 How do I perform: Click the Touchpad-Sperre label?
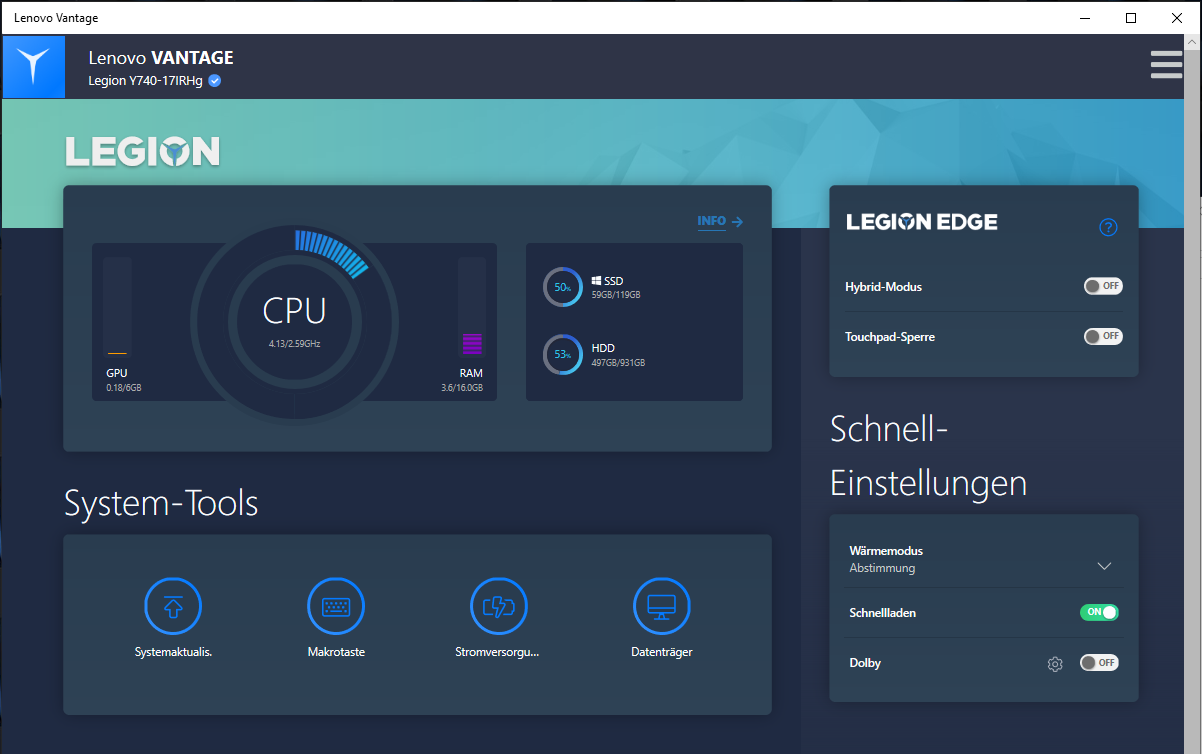pos(890,337)
